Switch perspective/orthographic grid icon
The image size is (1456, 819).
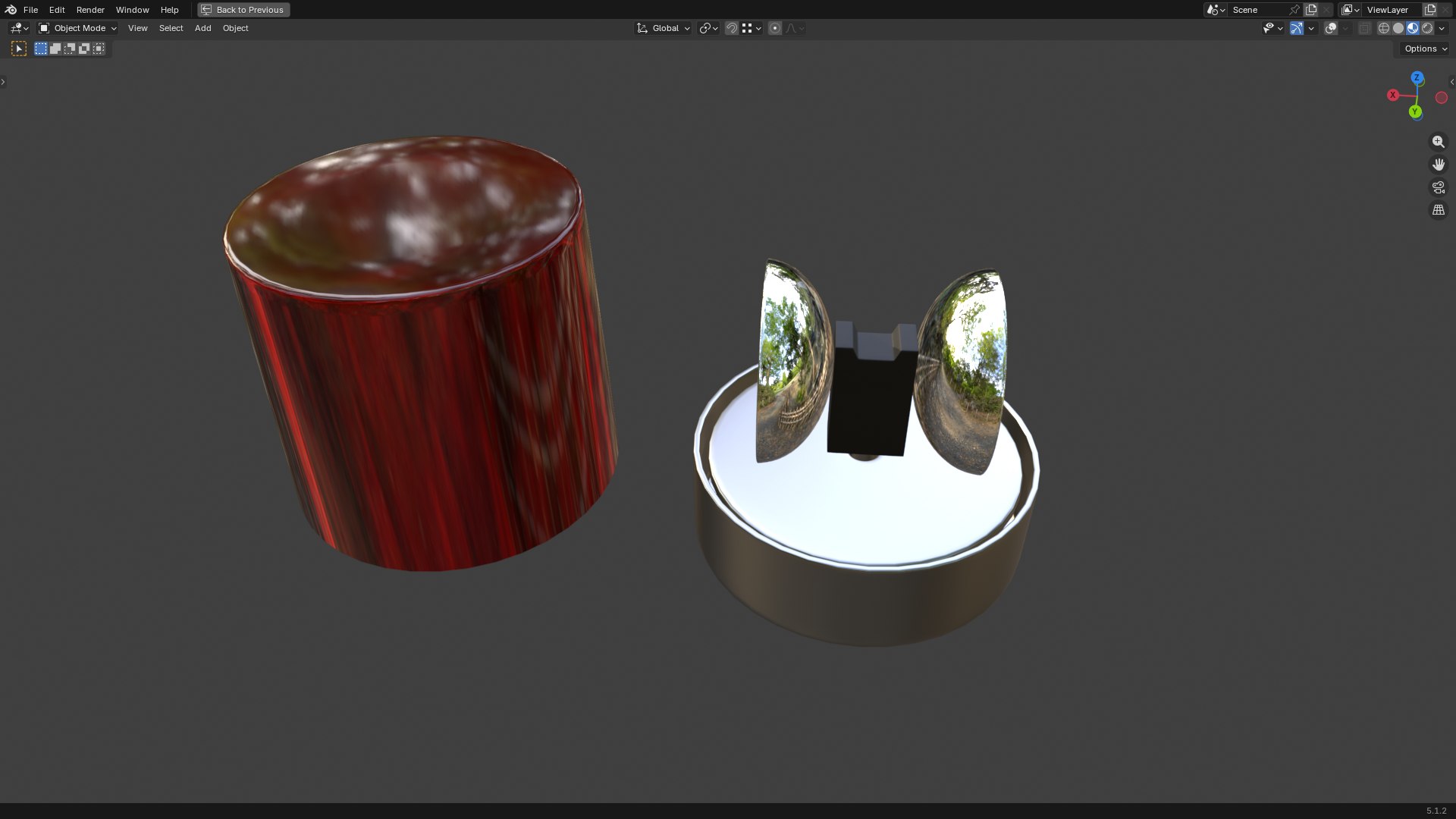[x=1439, y=210]
